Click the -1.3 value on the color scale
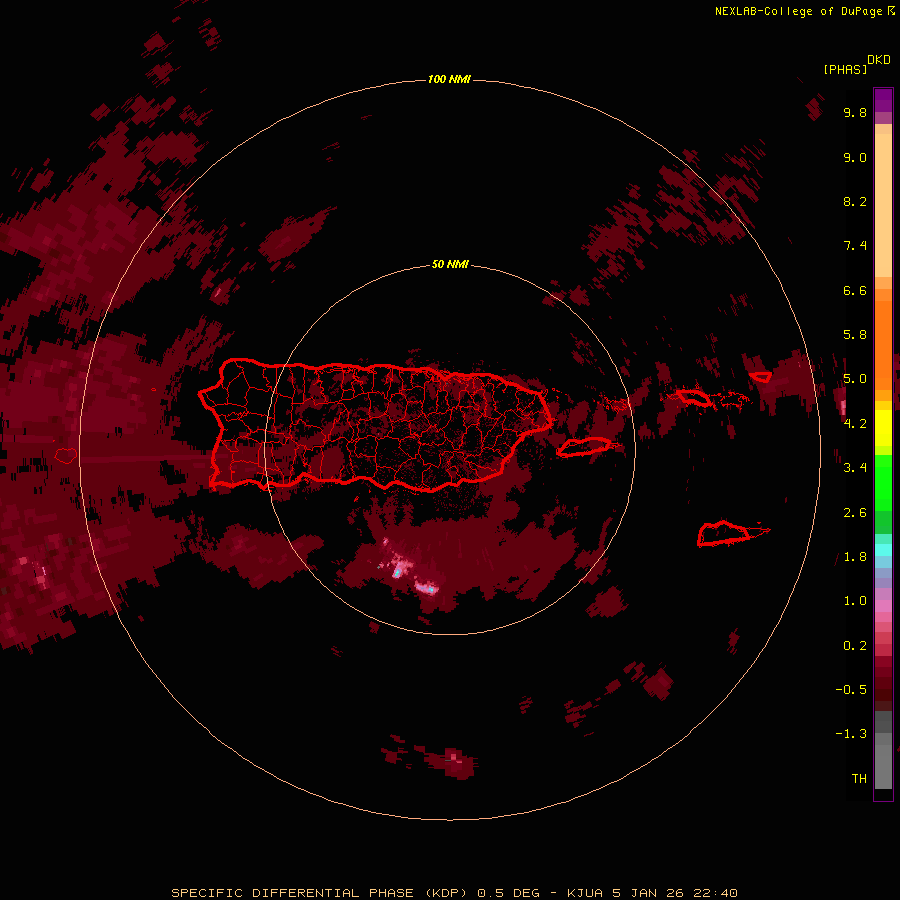This screenshot has height=900, width=900. (x=851, y=734)
